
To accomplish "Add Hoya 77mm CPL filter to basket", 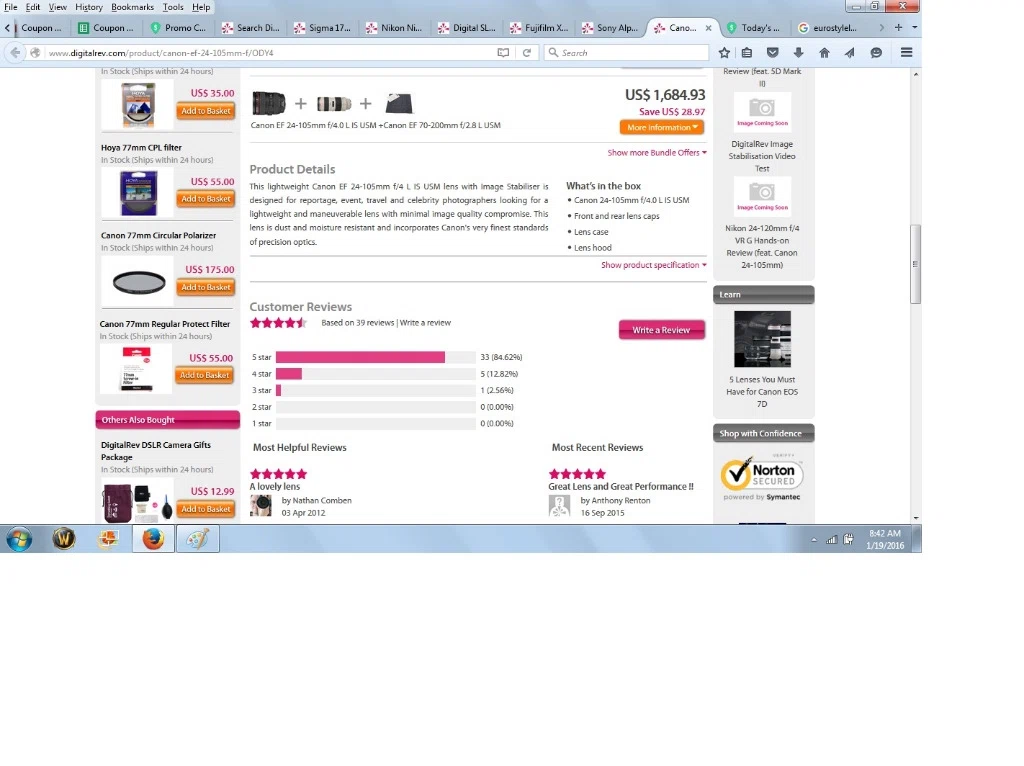I will 206,199.
